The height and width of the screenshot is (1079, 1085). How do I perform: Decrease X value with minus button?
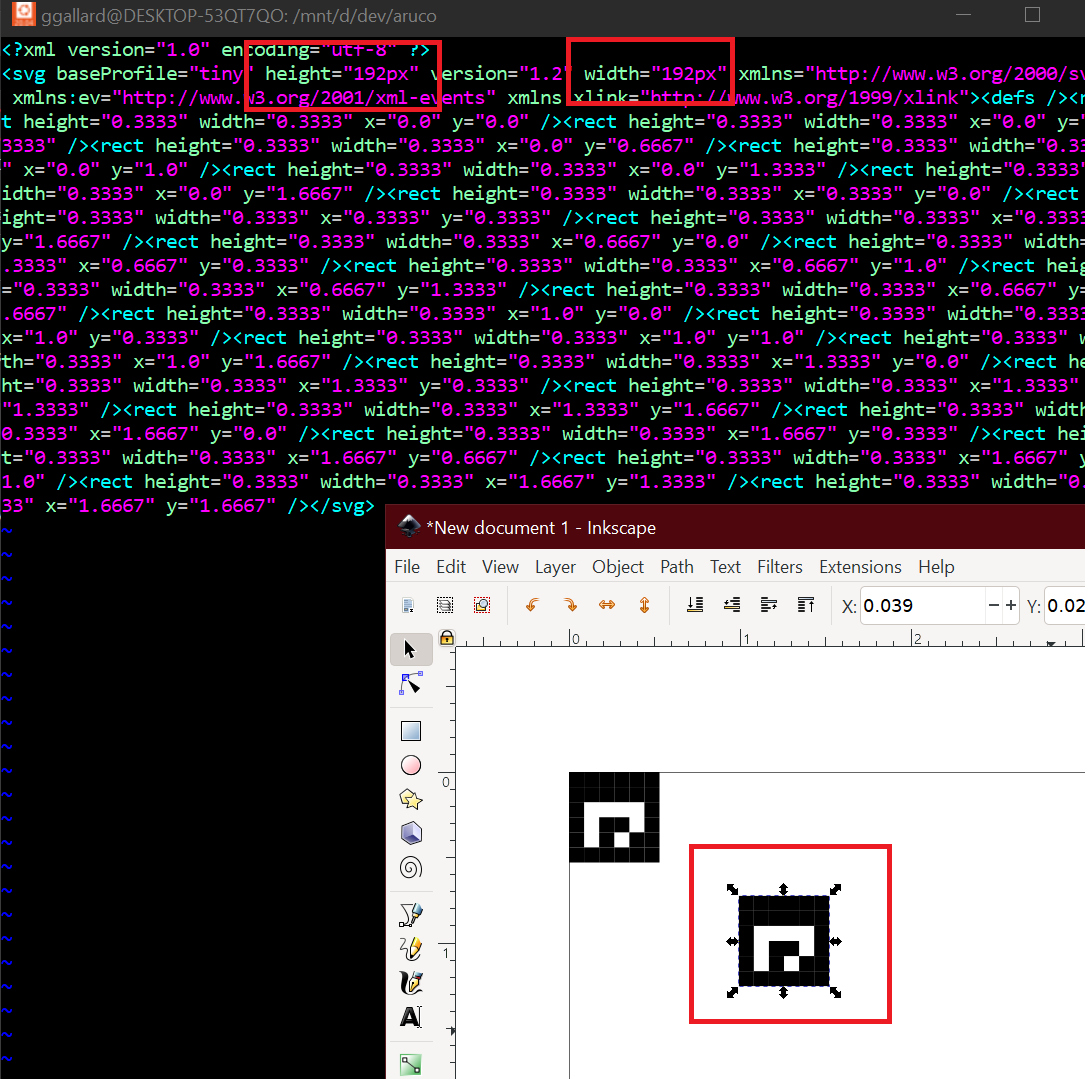point(993,605)
